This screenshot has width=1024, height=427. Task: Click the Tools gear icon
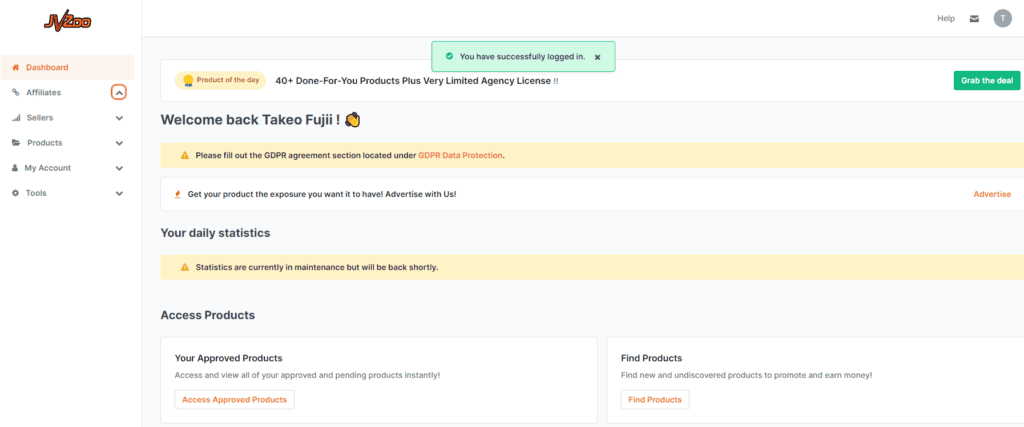(16, 193)
